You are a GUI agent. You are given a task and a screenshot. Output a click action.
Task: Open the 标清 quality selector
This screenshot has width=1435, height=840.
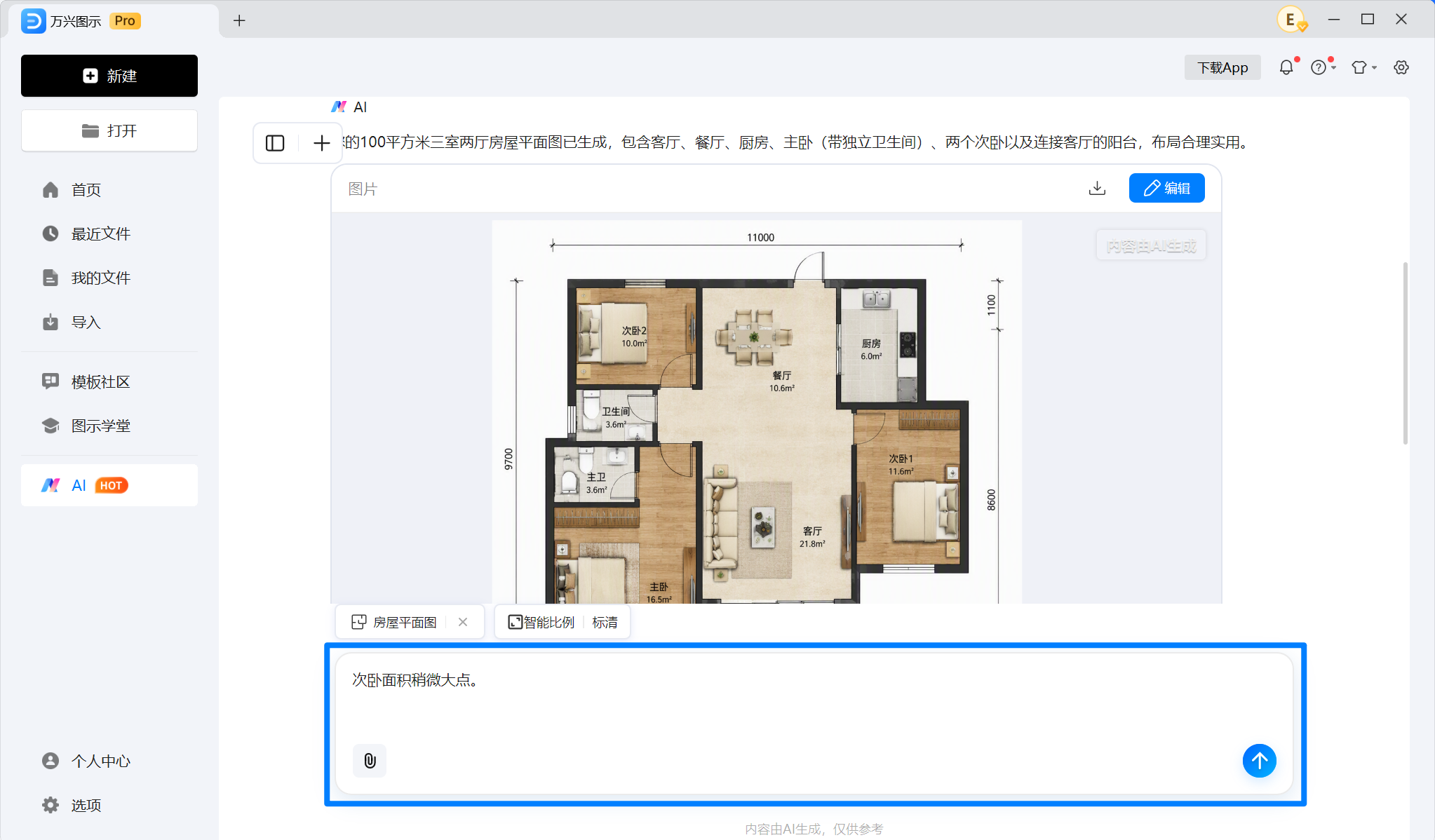pos(605,622)
